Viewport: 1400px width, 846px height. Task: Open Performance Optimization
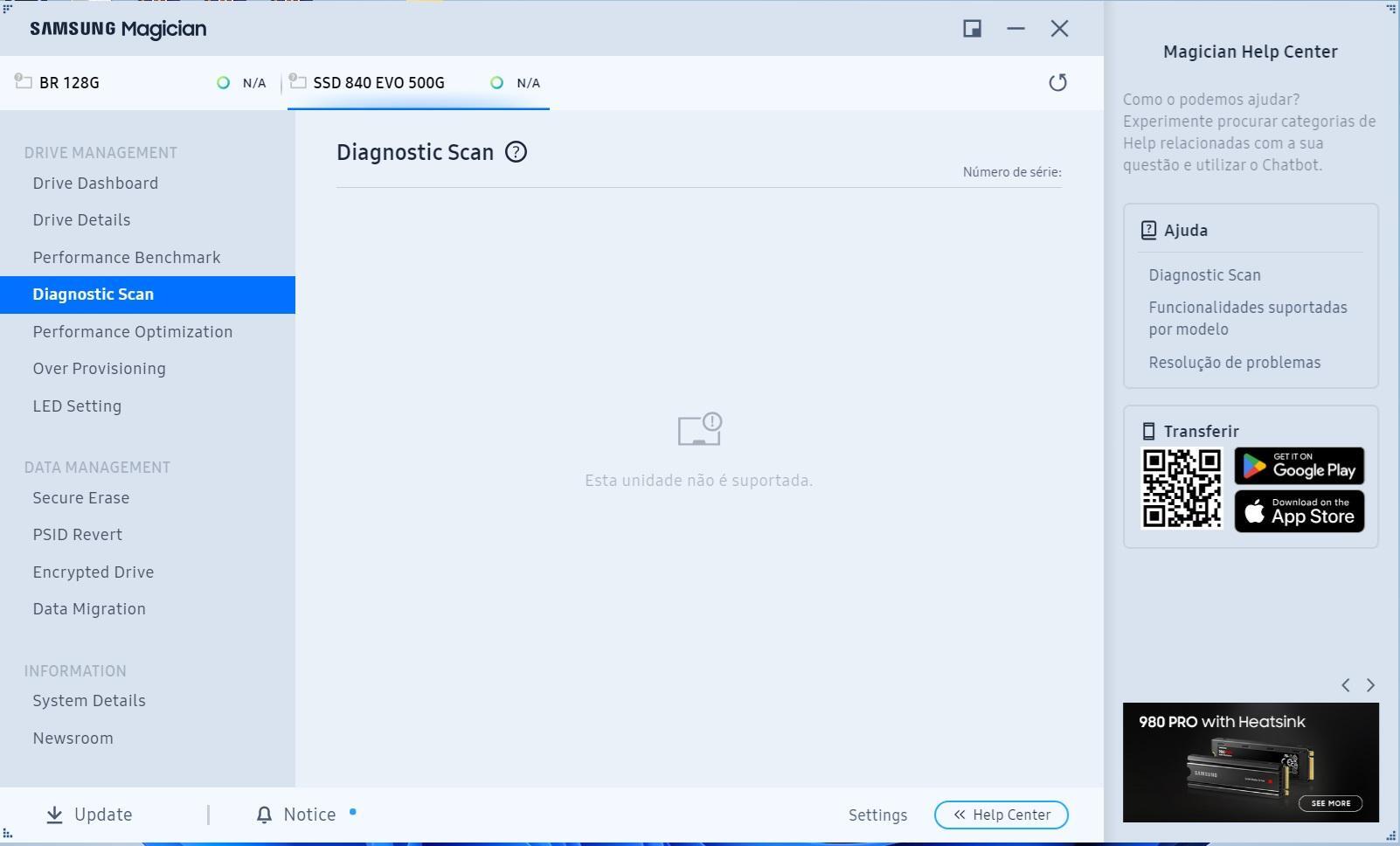pos(133,332)
